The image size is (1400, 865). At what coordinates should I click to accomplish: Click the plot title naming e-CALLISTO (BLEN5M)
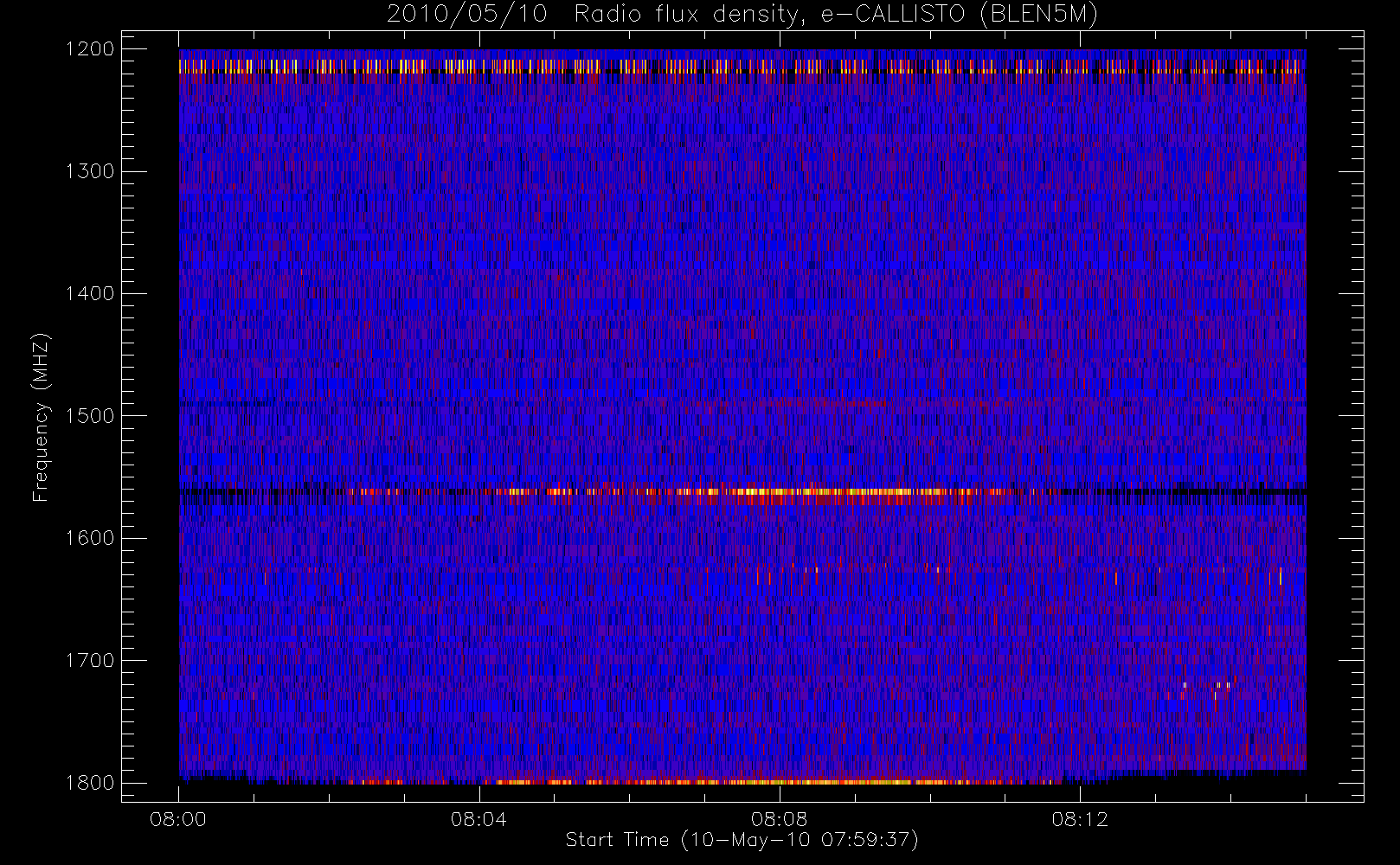click(x=742, y=15)
